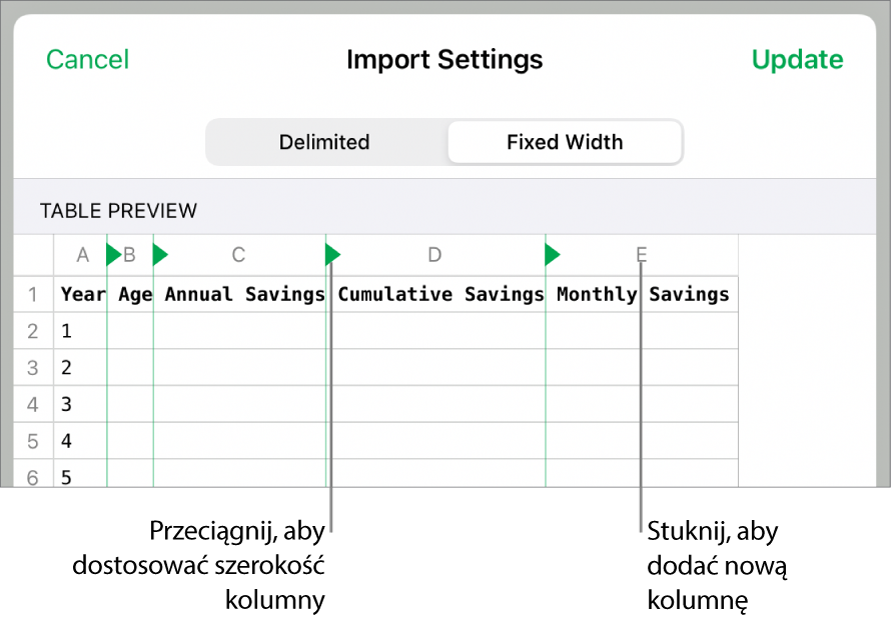Screen dimensions: 891x625
Task: Click the green marker before column D
Action: pos(333,256)
